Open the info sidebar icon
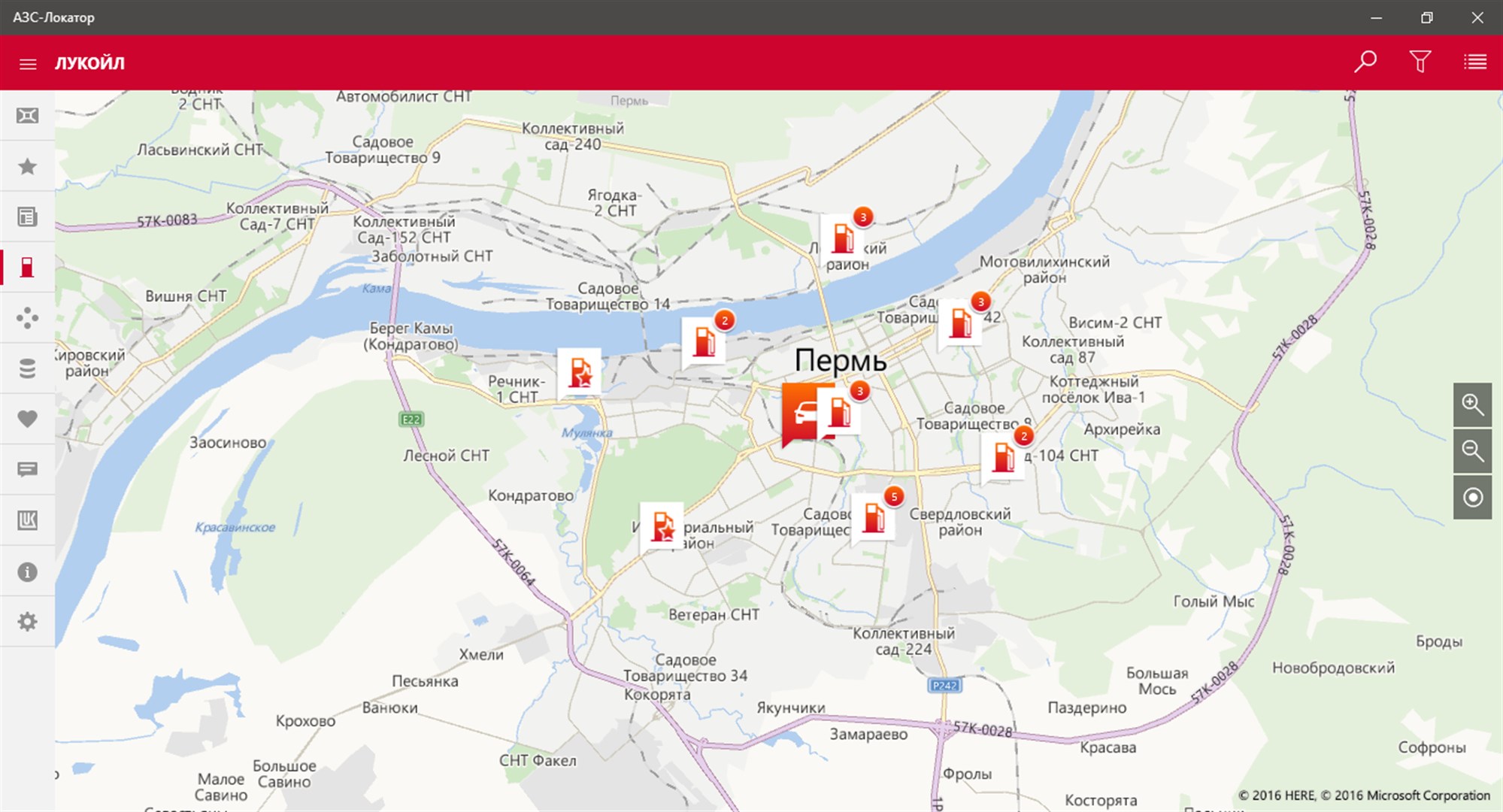This screenshot has width=1503, height=812. click(x=27, y=572)
